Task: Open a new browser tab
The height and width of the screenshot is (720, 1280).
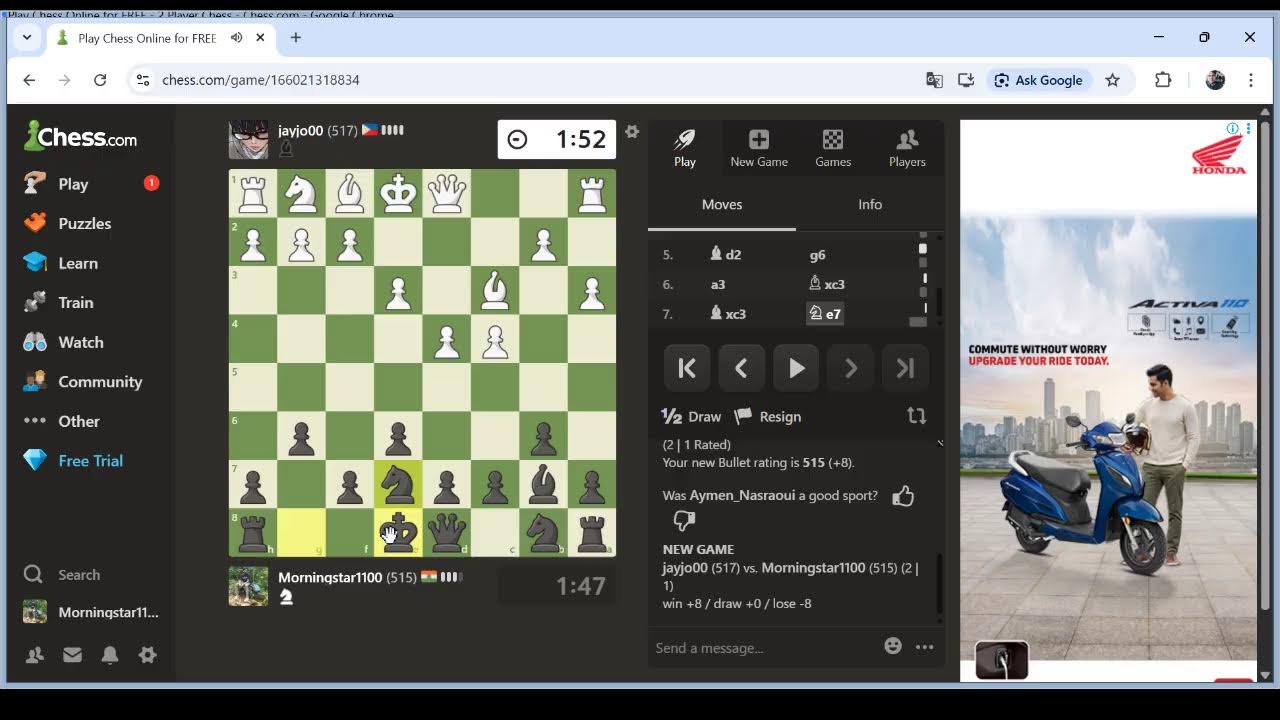Action: pos(295,38)
